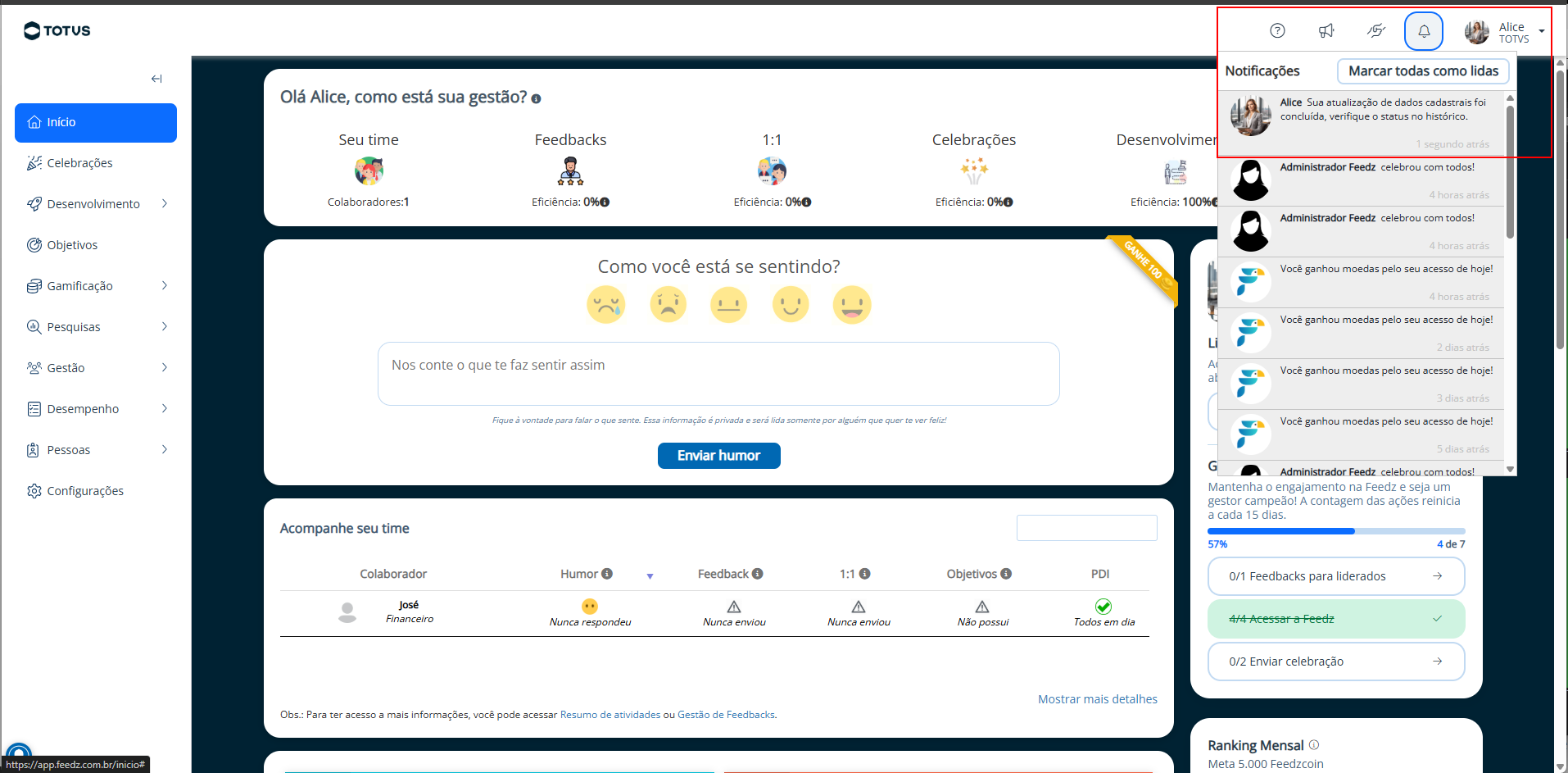Viewport: 1568px width, 773px height.
Task: Click the info icon beside Humor column
Action: point(607,574)
